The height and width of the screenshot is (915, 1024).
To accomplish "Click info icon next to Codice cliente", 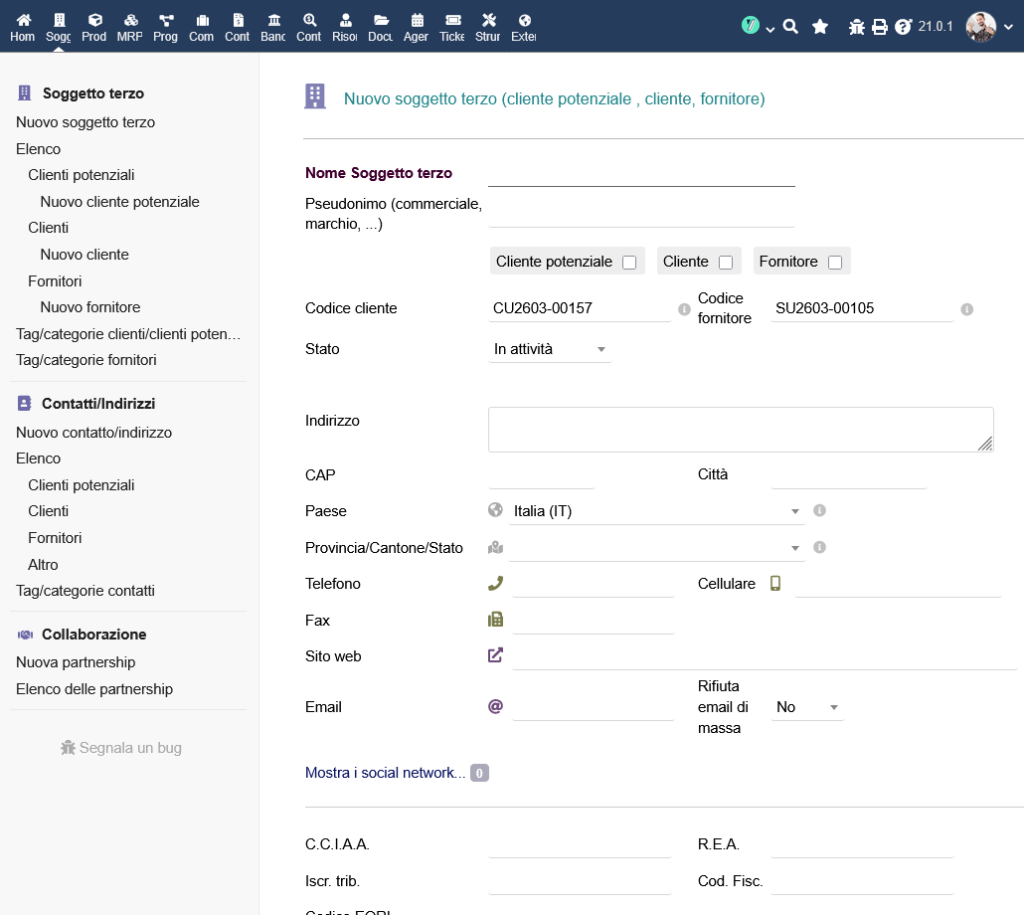I will click(684, 309).
